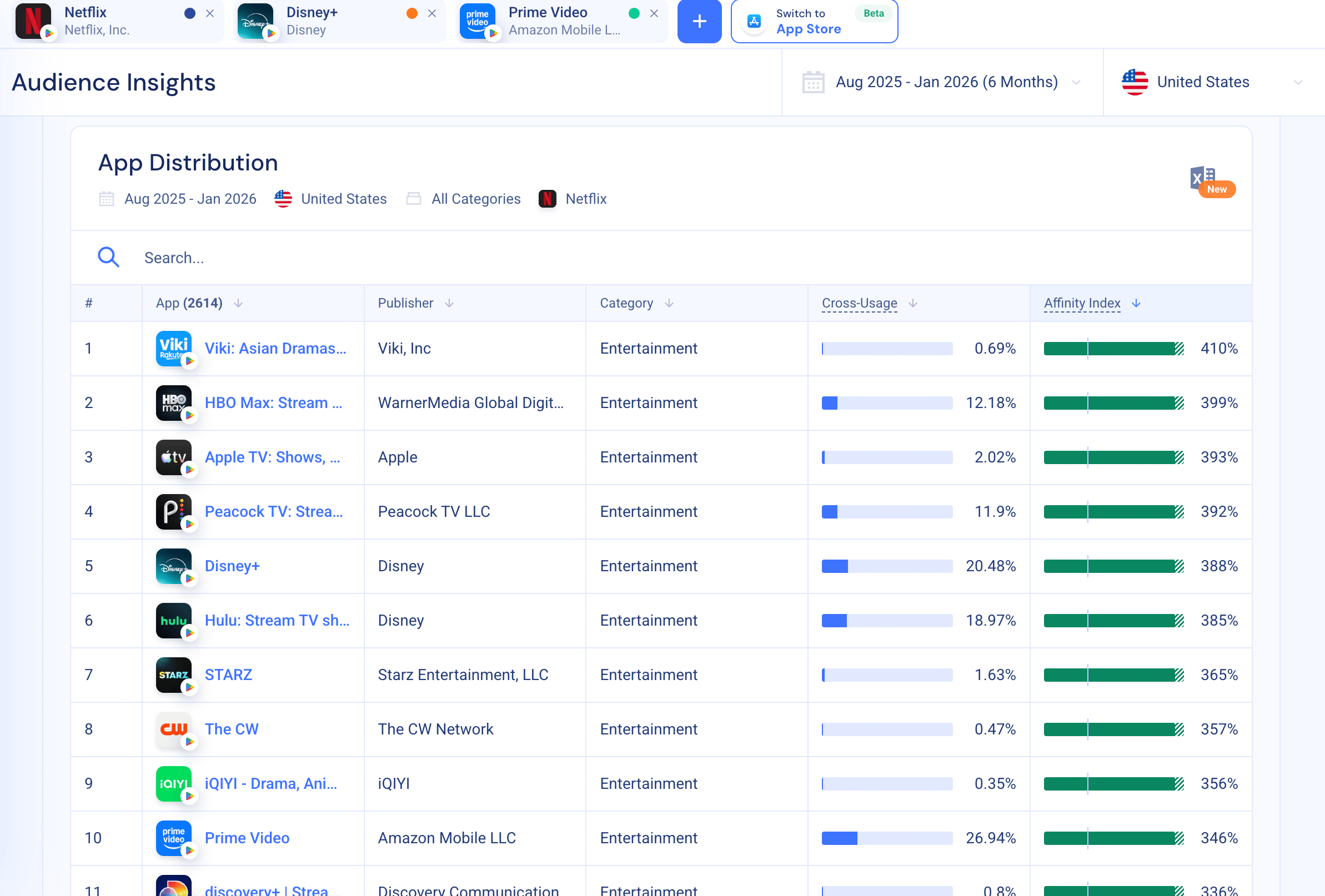This screenshot has width=1325, height=896.
Task: Click the Viki app icon in row 1
Action: [174, 348]
